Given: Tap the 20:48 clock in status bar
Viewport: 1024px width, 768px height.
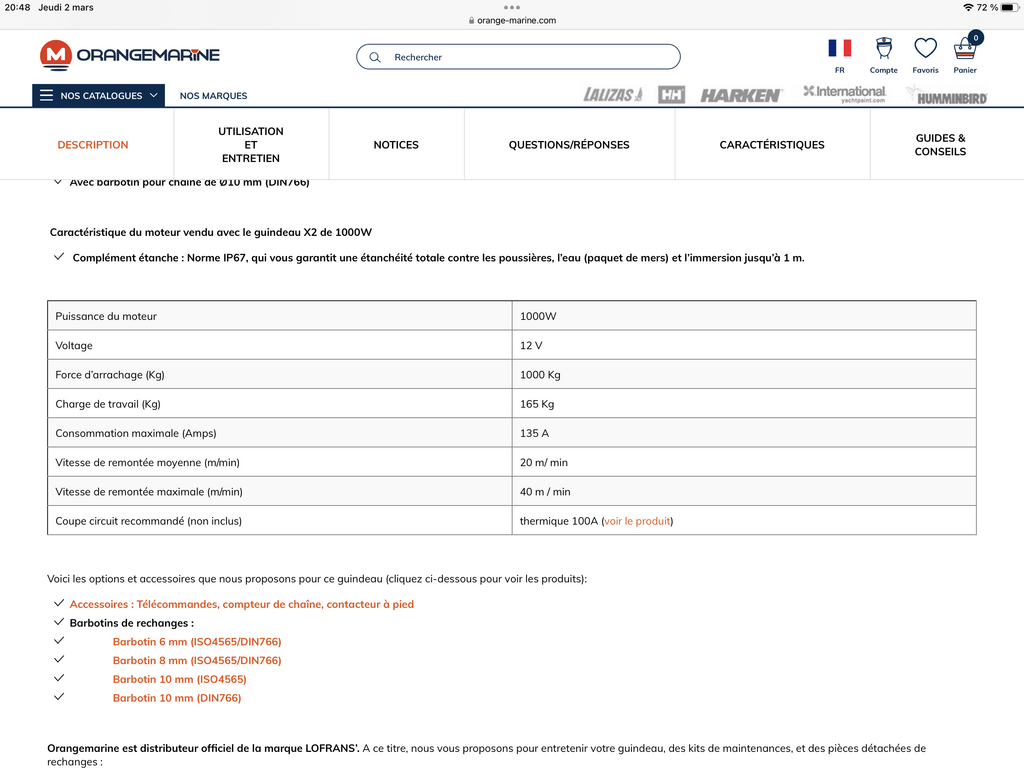Looking at the screenshot, I should pos(18,7).
